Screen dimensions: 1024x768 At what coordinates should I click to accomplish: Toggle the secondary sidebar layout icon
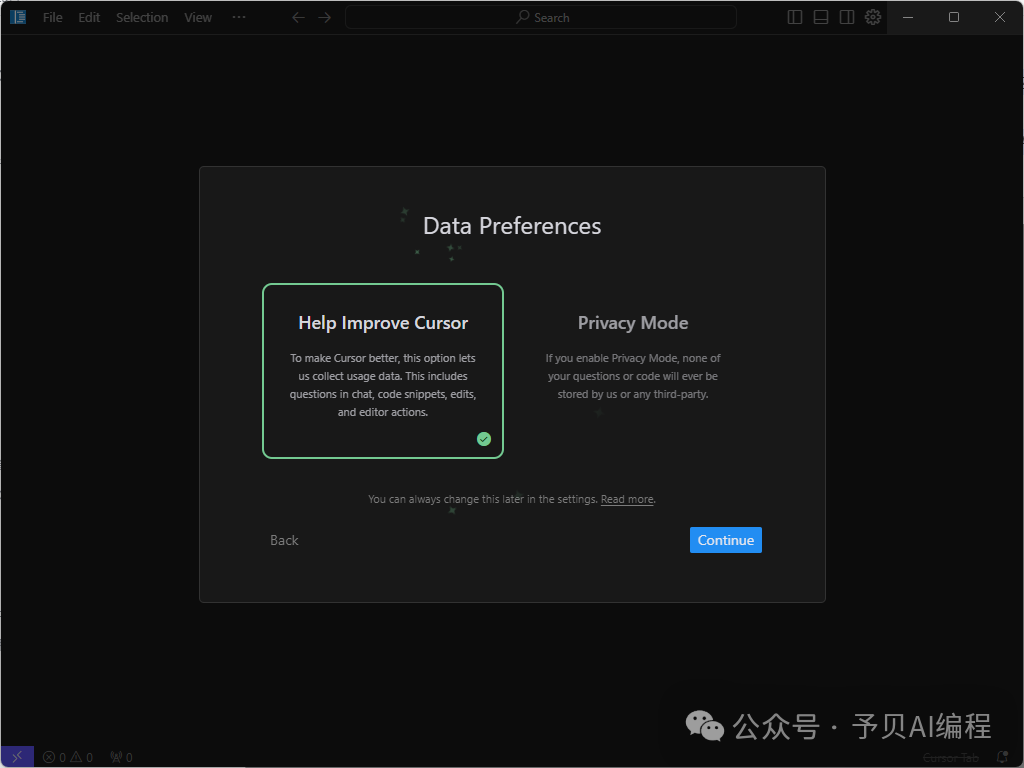pos(847,18)
